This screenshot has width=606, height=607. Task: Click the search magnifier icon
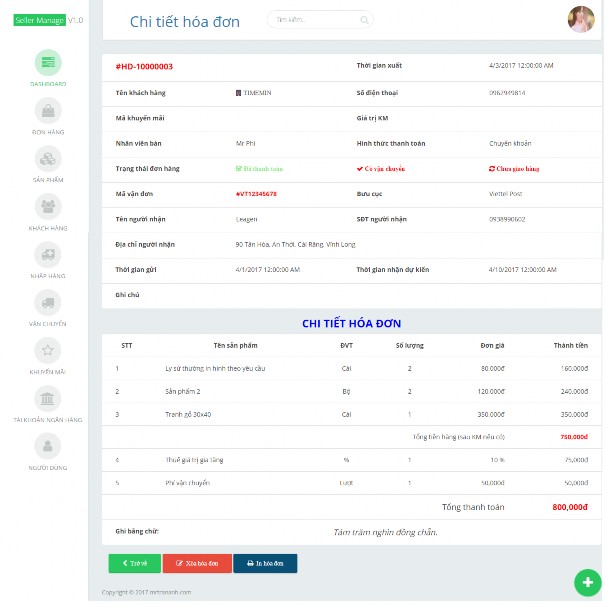(364, 20)
